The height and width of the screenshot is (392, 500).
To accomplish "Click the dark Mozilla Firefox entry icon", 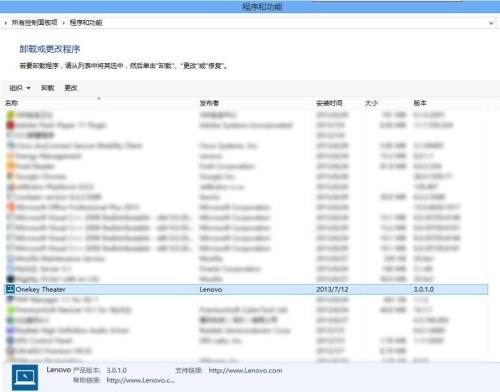I will coord(10,279).
